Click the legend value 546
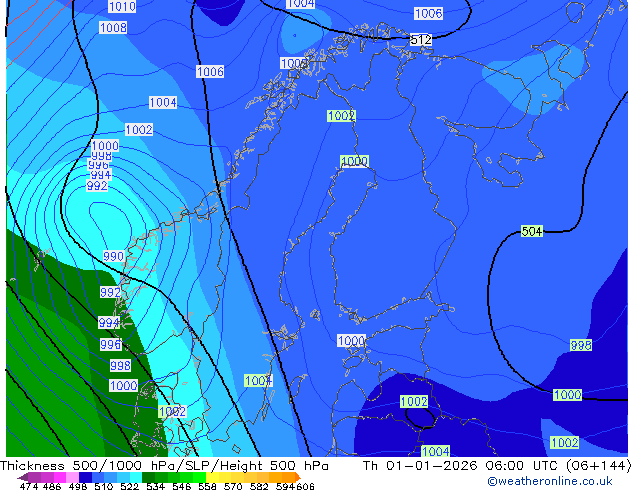This screenshot has width=634, height=490. click(x=182, y=486)
